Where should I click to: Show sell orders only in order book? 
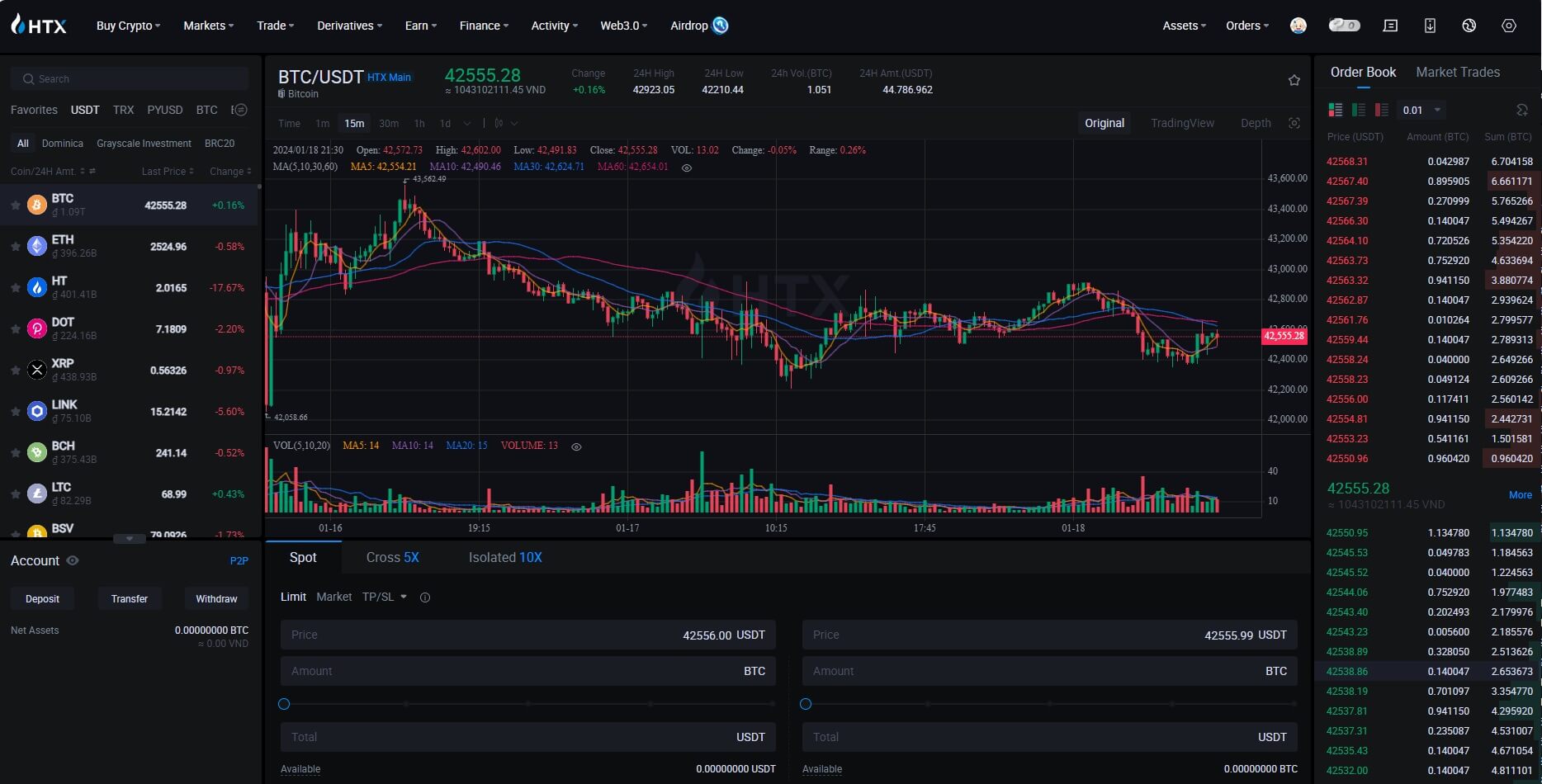click(x=1381, y=110)
